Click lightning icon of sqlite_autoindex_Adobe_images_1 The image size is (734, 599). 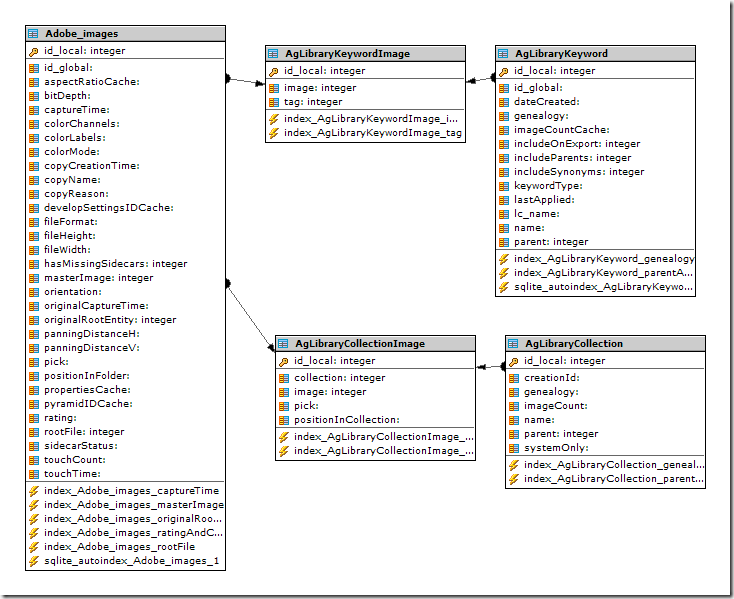(x=34, y=561)
